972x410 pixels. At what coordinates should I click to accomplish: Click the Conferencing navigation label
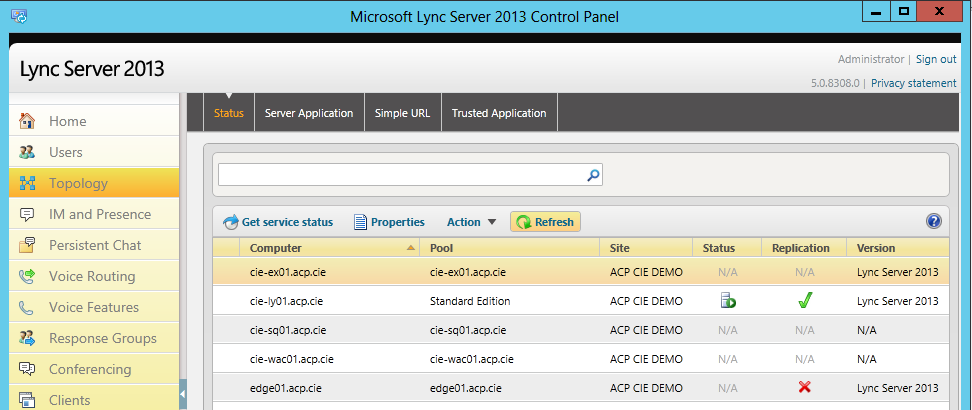(x=90, y=370)
